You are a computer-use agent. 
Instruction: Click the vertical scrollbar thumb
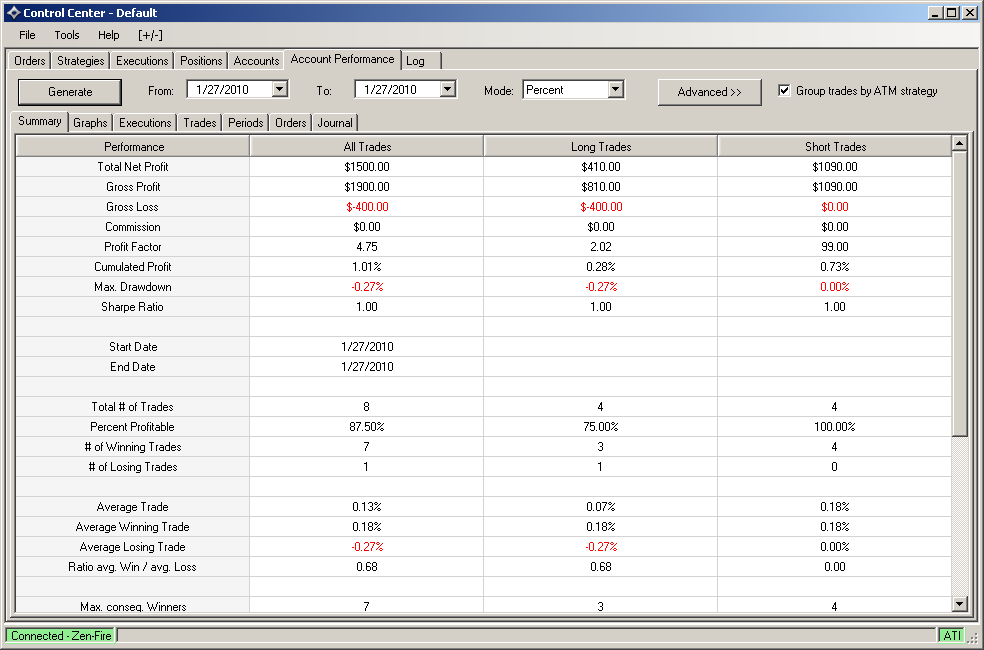958,293
